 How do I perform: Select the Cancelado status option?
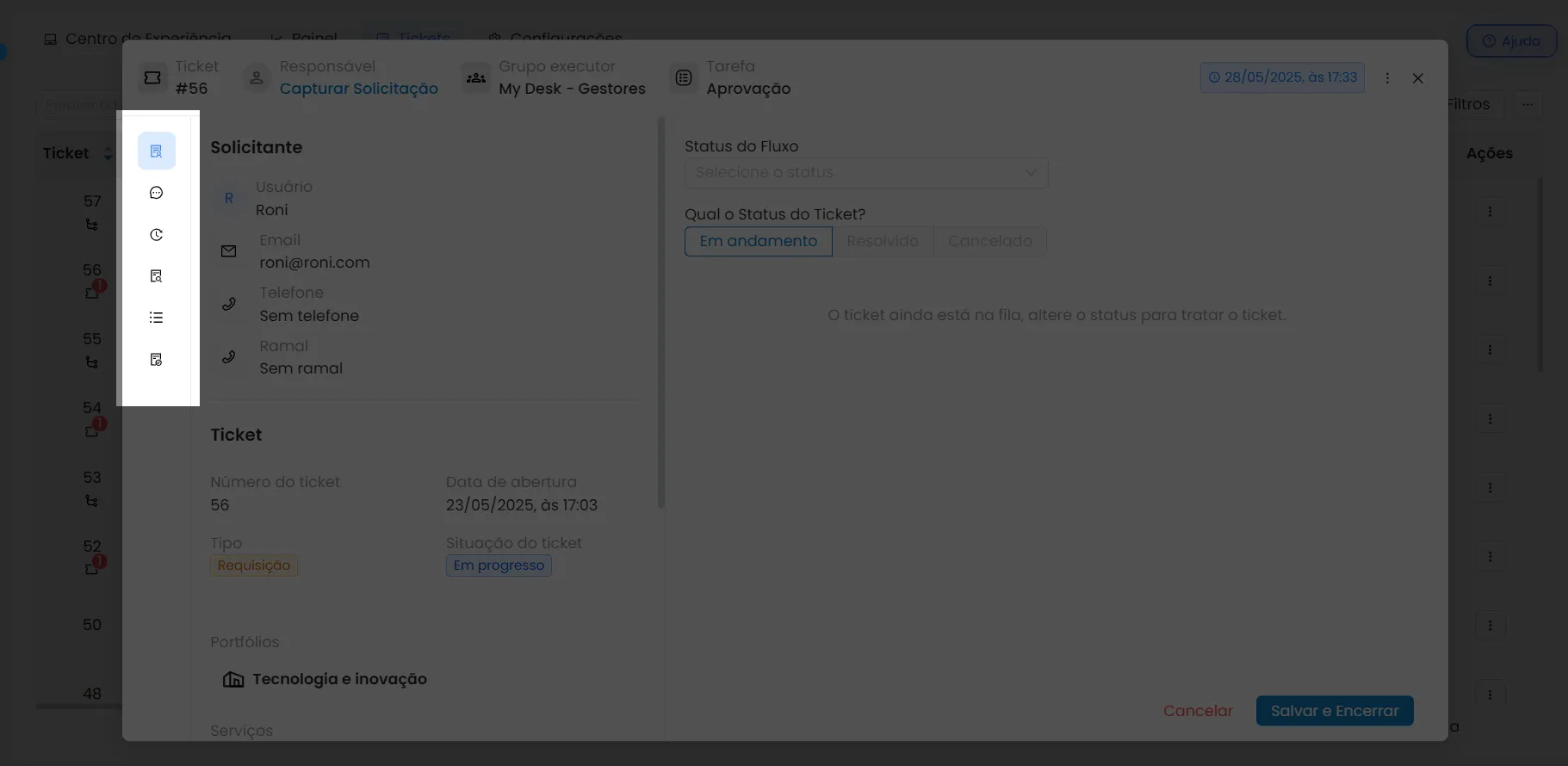point(990,241)
